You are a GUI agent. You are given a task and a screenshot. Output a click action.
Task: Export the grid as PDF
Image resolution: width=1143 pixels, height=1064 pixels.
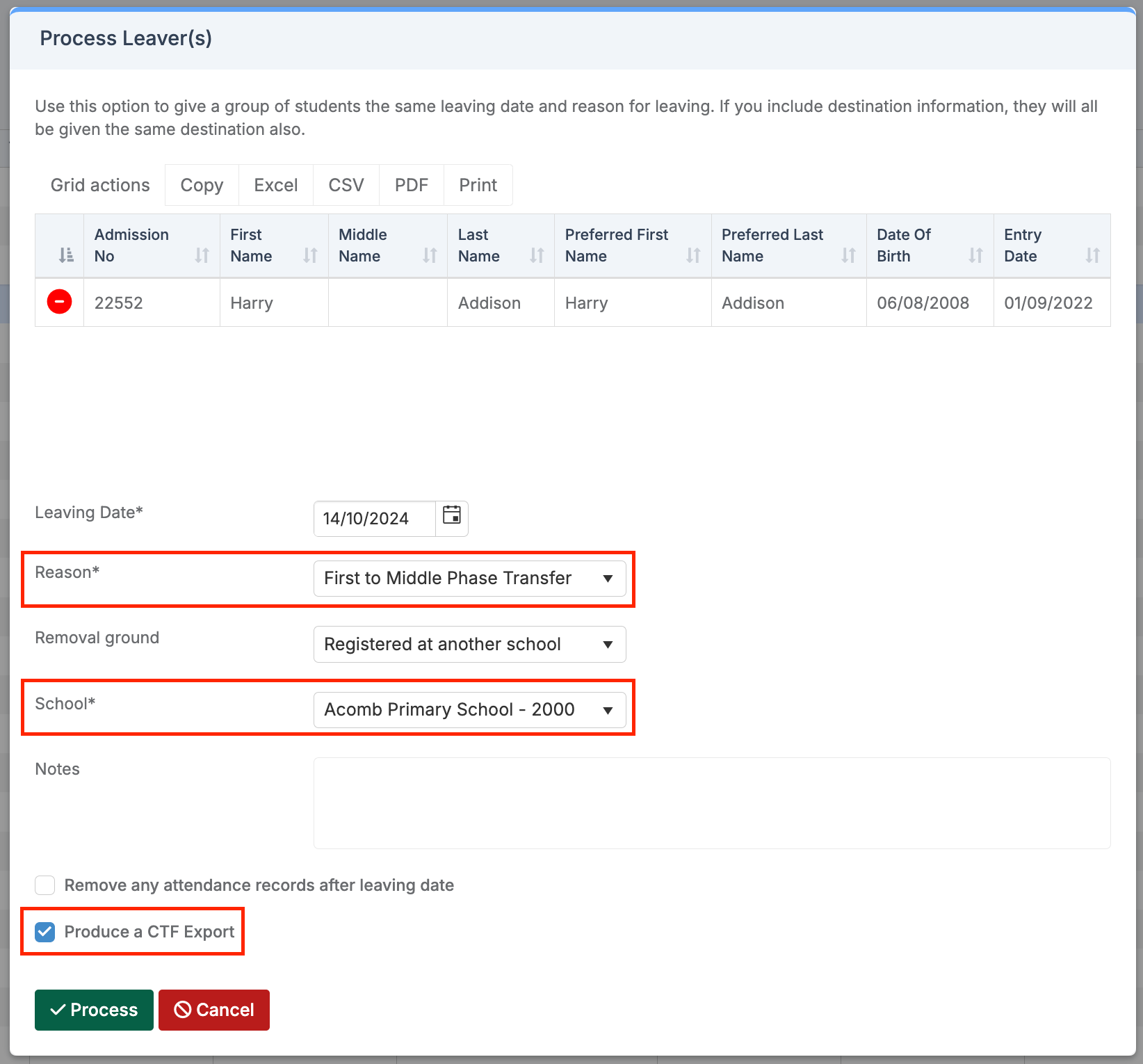(x=411, y=185)
